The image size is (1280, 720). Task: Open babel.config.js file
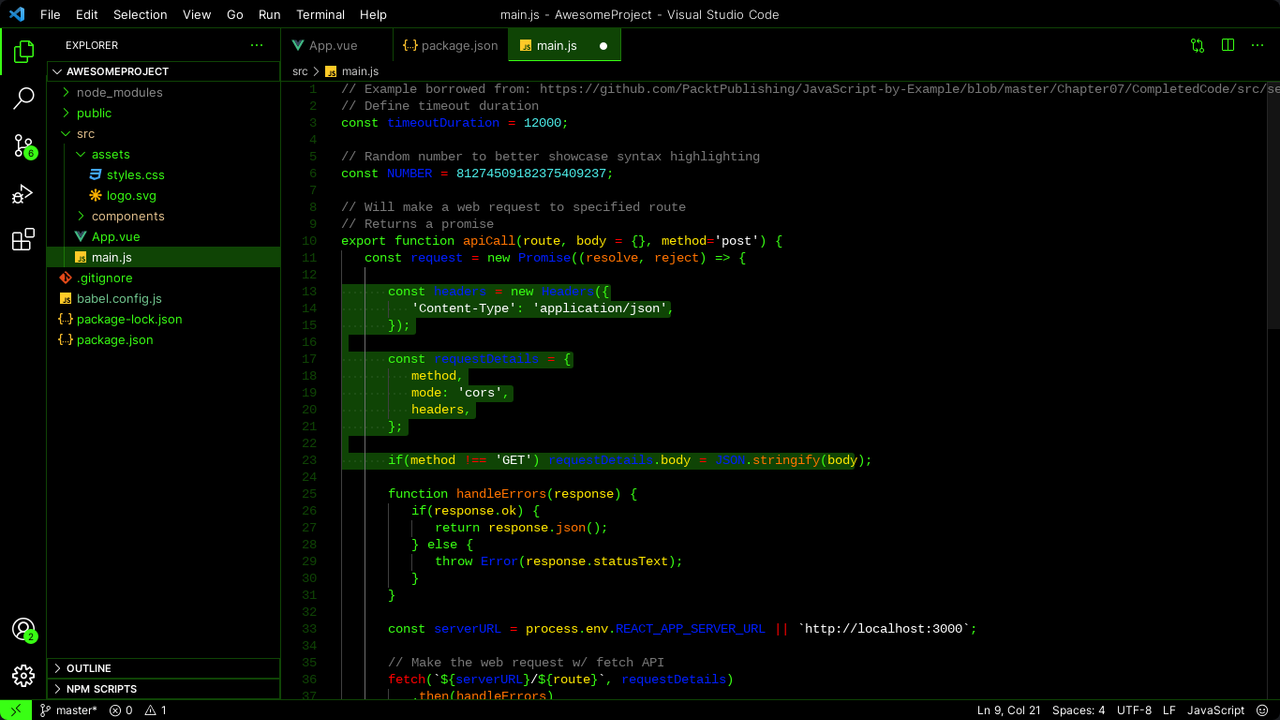coord(164,298)
